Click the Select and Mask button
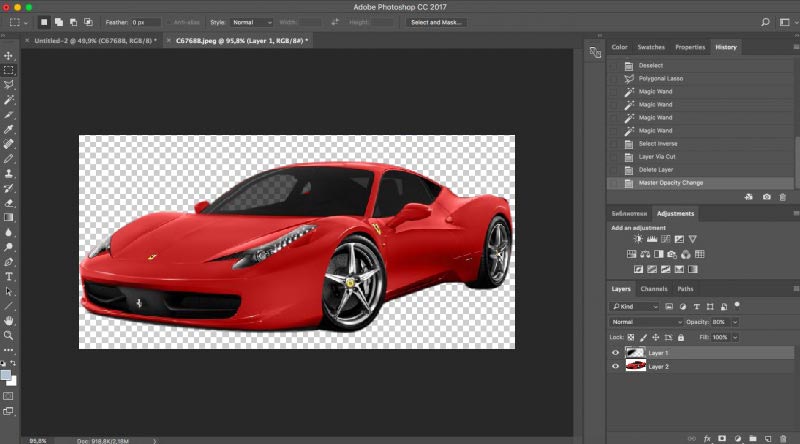The width and height of the screenshot is (800, 444). [438, 21]
